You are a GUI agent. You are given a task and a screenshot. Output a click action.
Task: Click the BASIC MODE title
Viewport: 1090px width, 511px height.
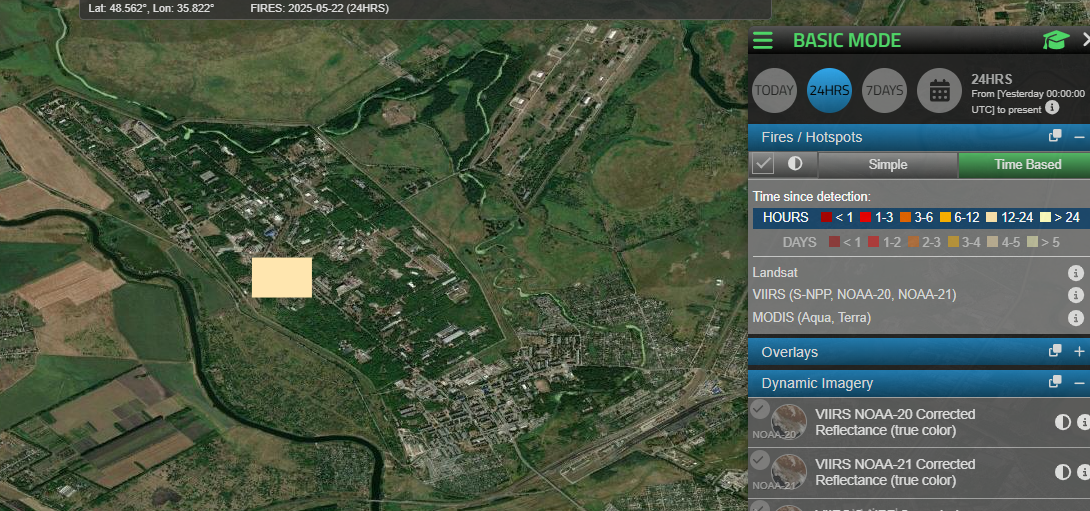[847, 40]
